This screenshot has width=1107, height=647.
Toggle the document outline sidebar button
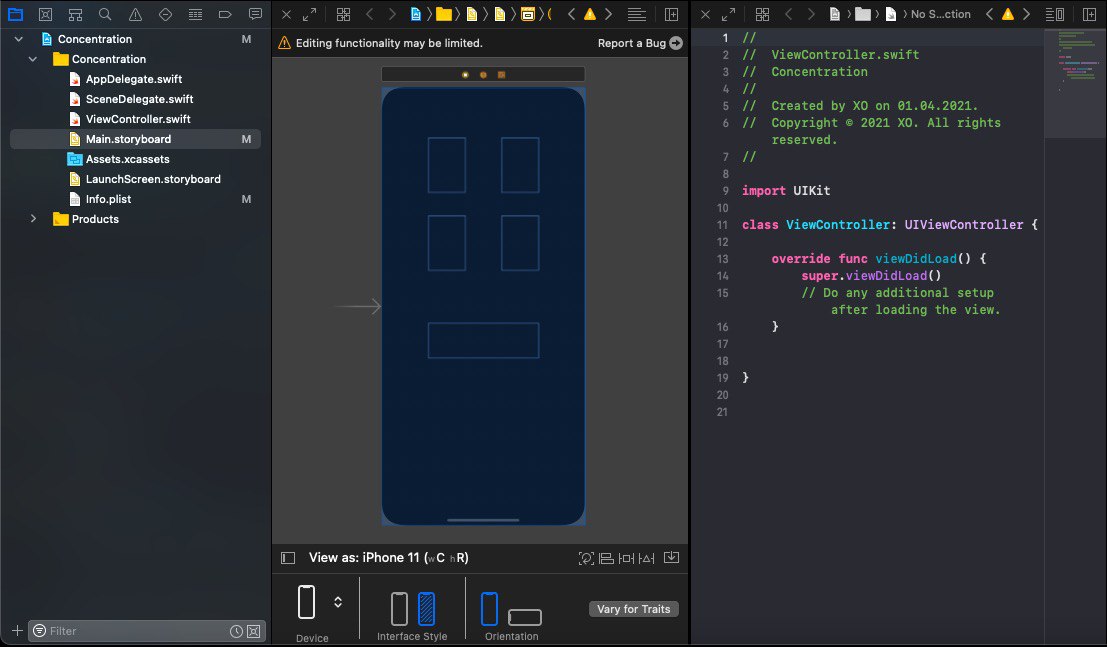(288, 558)
